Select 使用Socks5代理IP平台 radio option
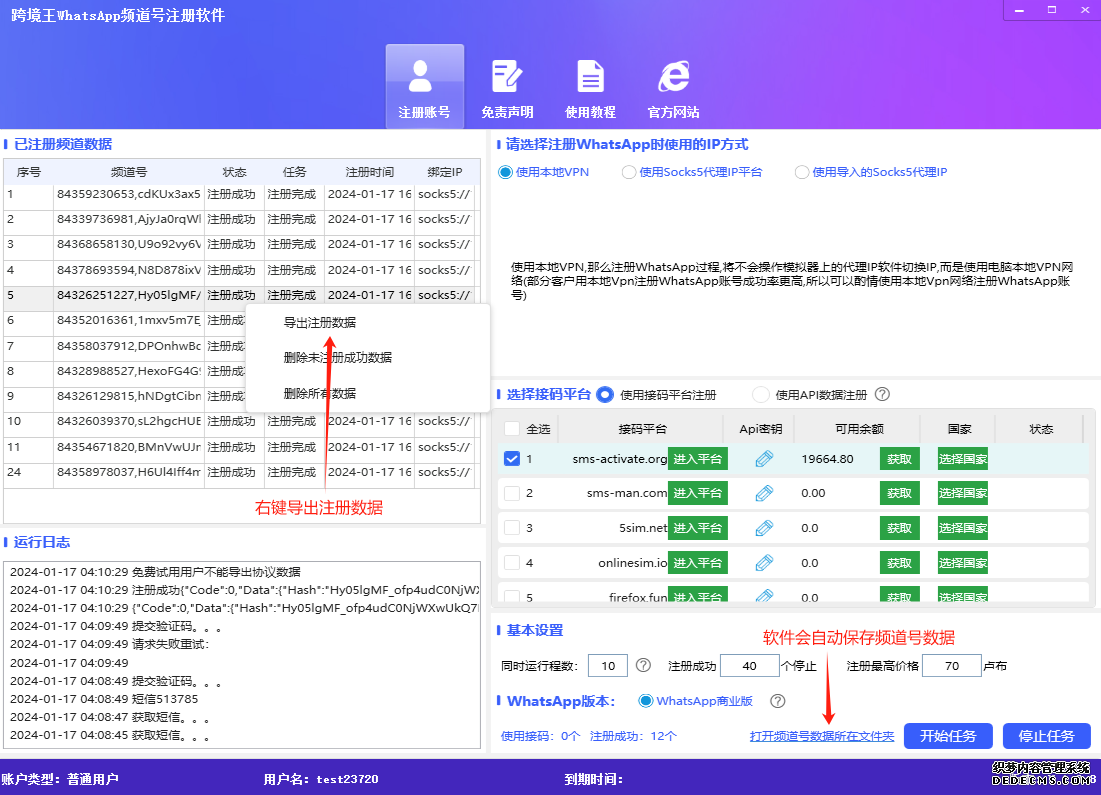Image resolution: width=1101 pixels, height=795 pixels. tap(629, 171)
